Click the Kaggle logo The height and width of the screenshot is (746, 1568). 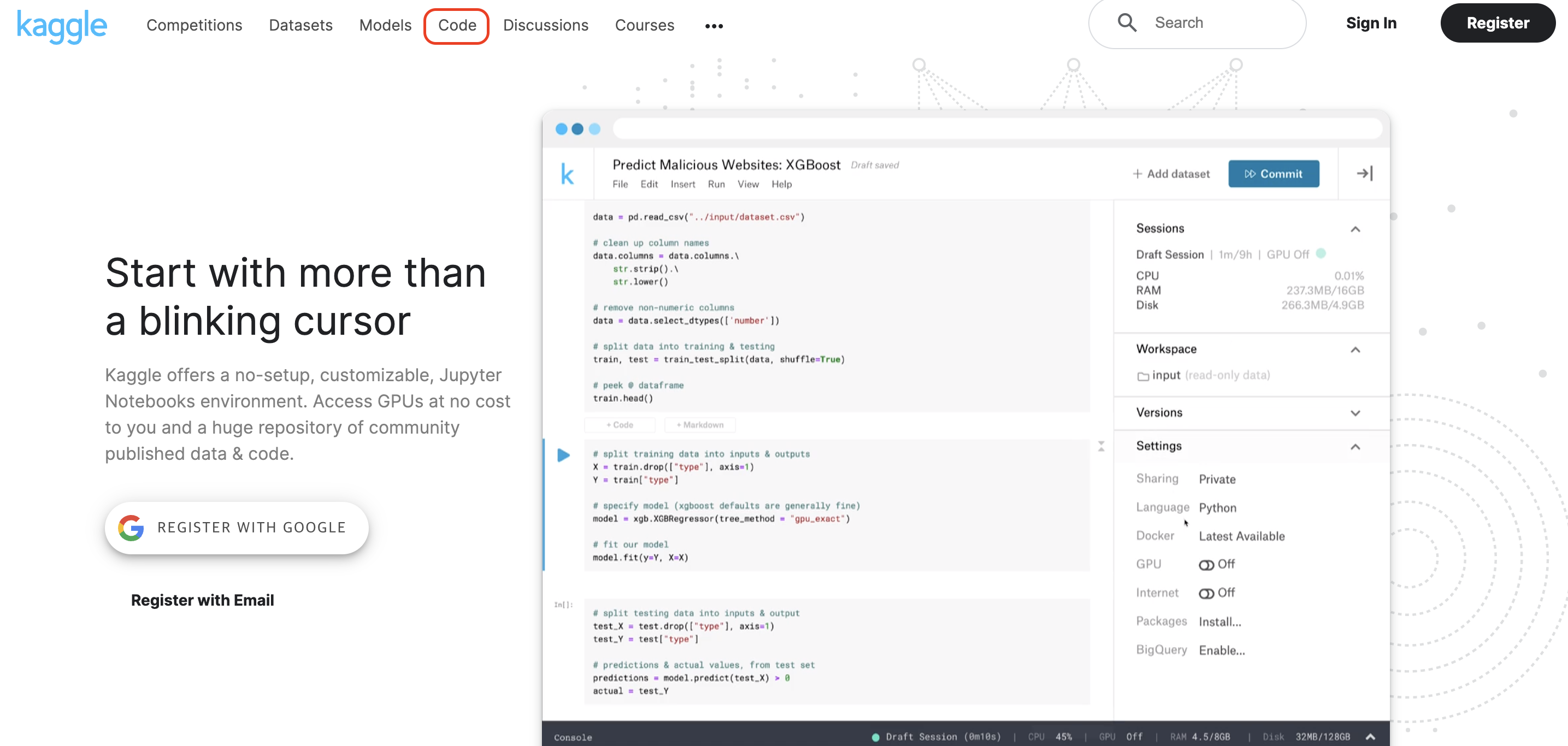[x=62, y=26]
